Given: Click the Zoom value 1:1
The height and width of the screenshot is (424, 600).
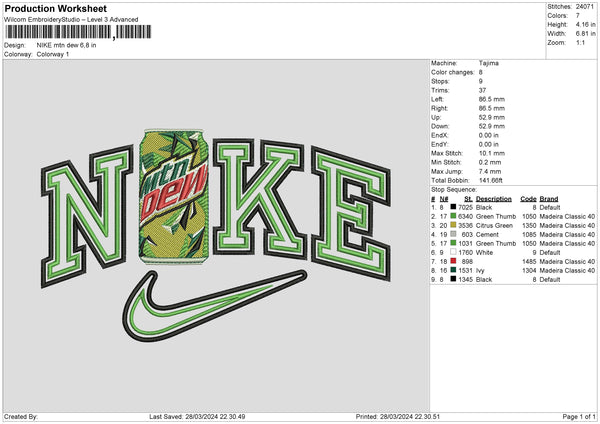Looking at the screenshot, I should [x=580, y=42].
